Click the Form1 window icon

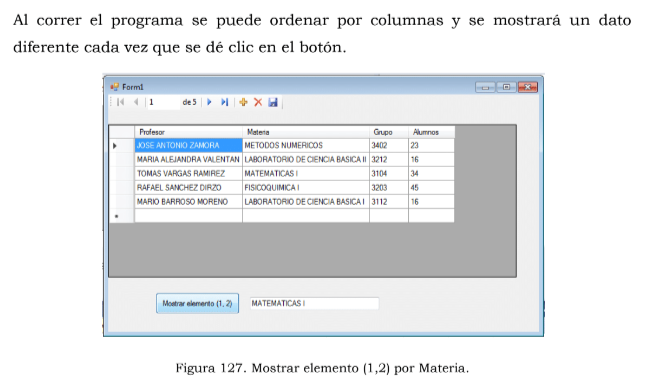pyautogui.click(x=114, y=87)
